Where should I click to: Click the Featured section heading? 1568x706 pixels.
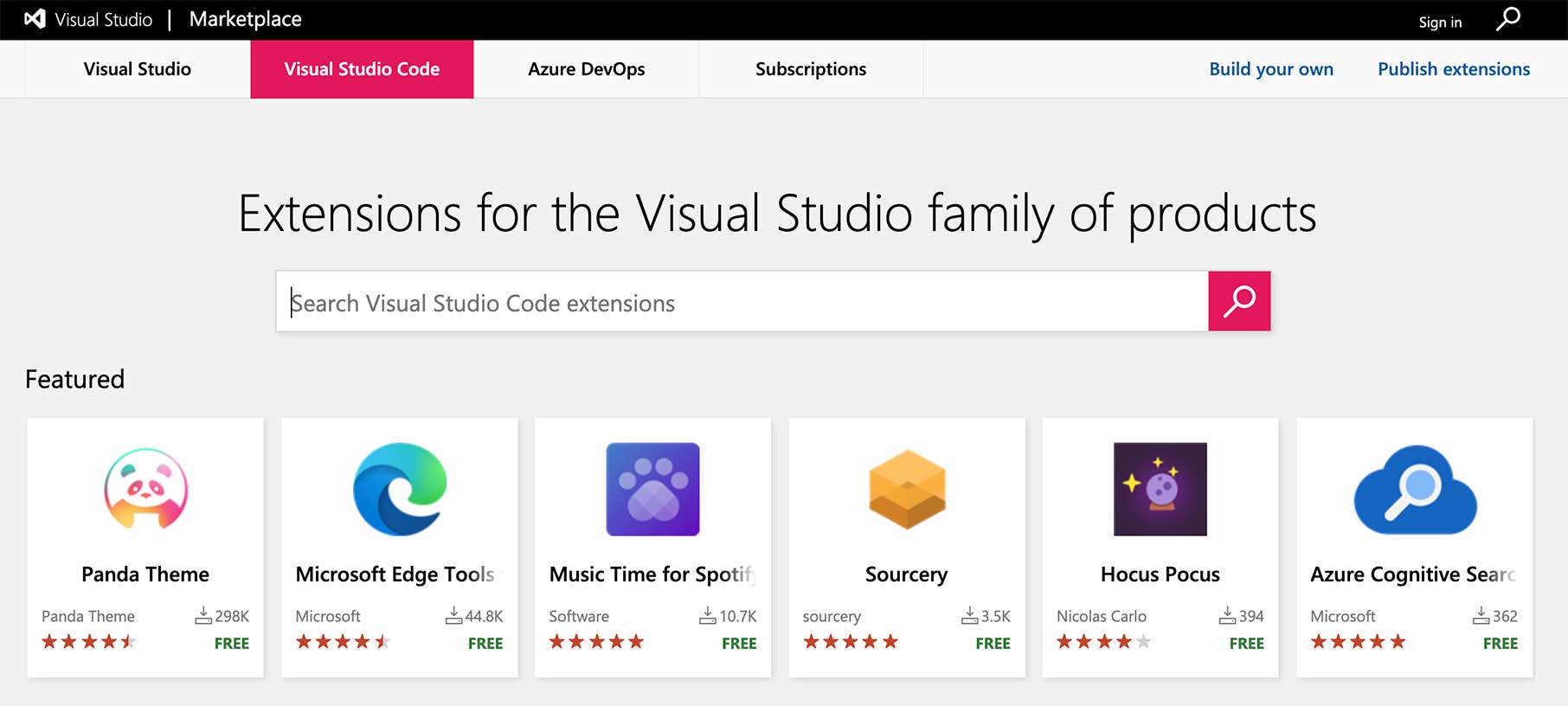click(x=75, y=379)
